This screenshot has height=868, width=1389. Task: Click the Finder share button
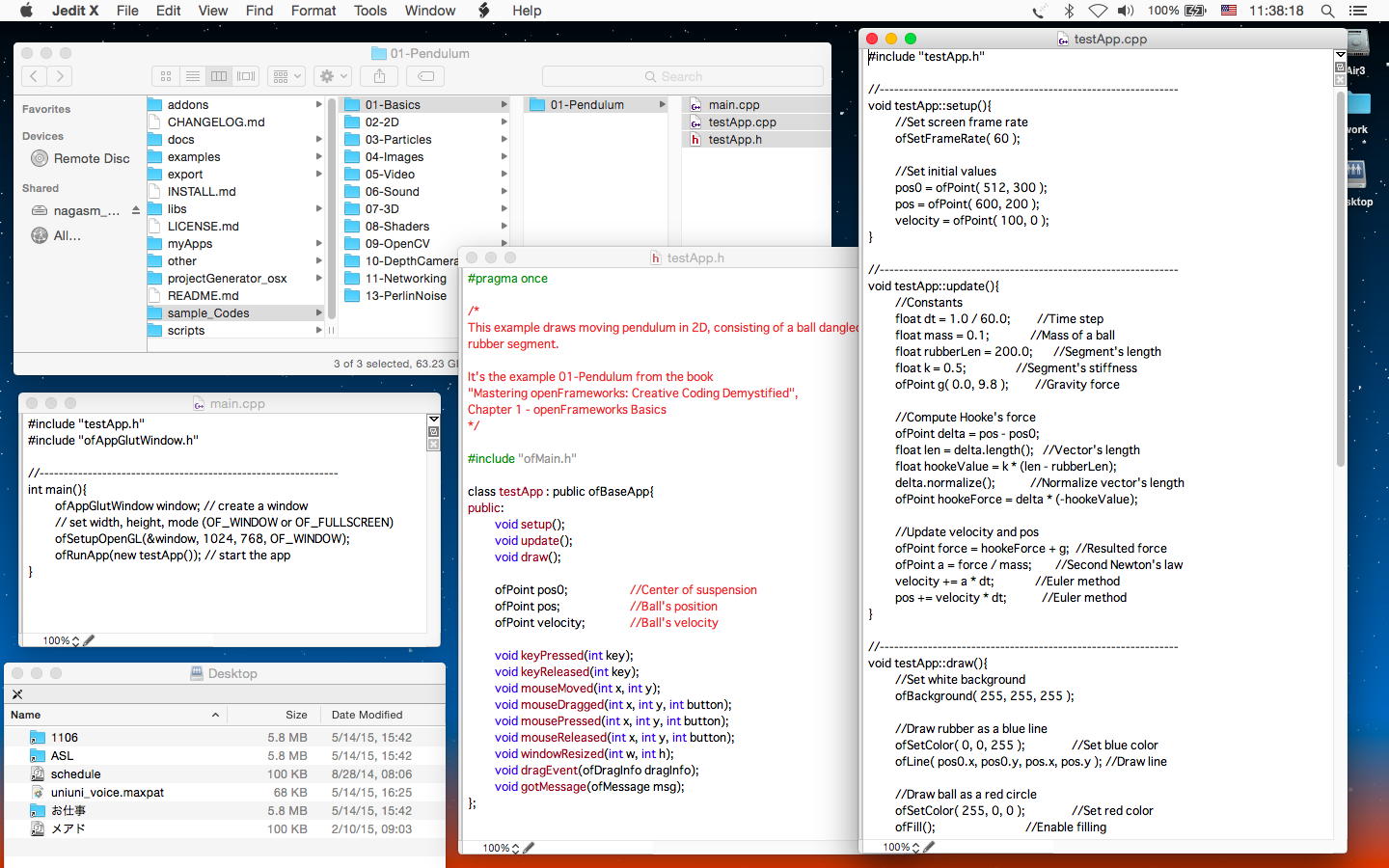(x=379, y=76)
